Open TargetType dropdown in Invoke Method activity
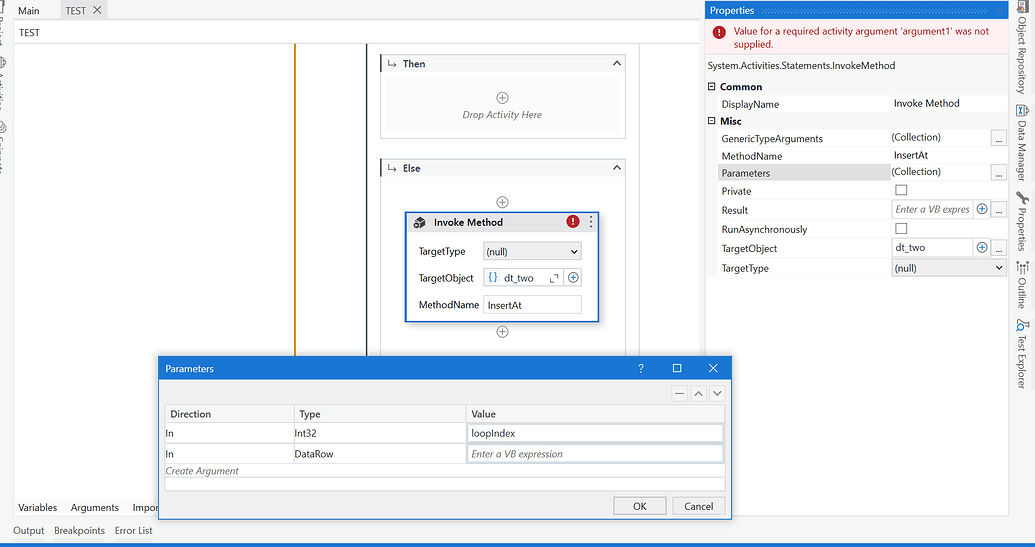 (532, 251)
